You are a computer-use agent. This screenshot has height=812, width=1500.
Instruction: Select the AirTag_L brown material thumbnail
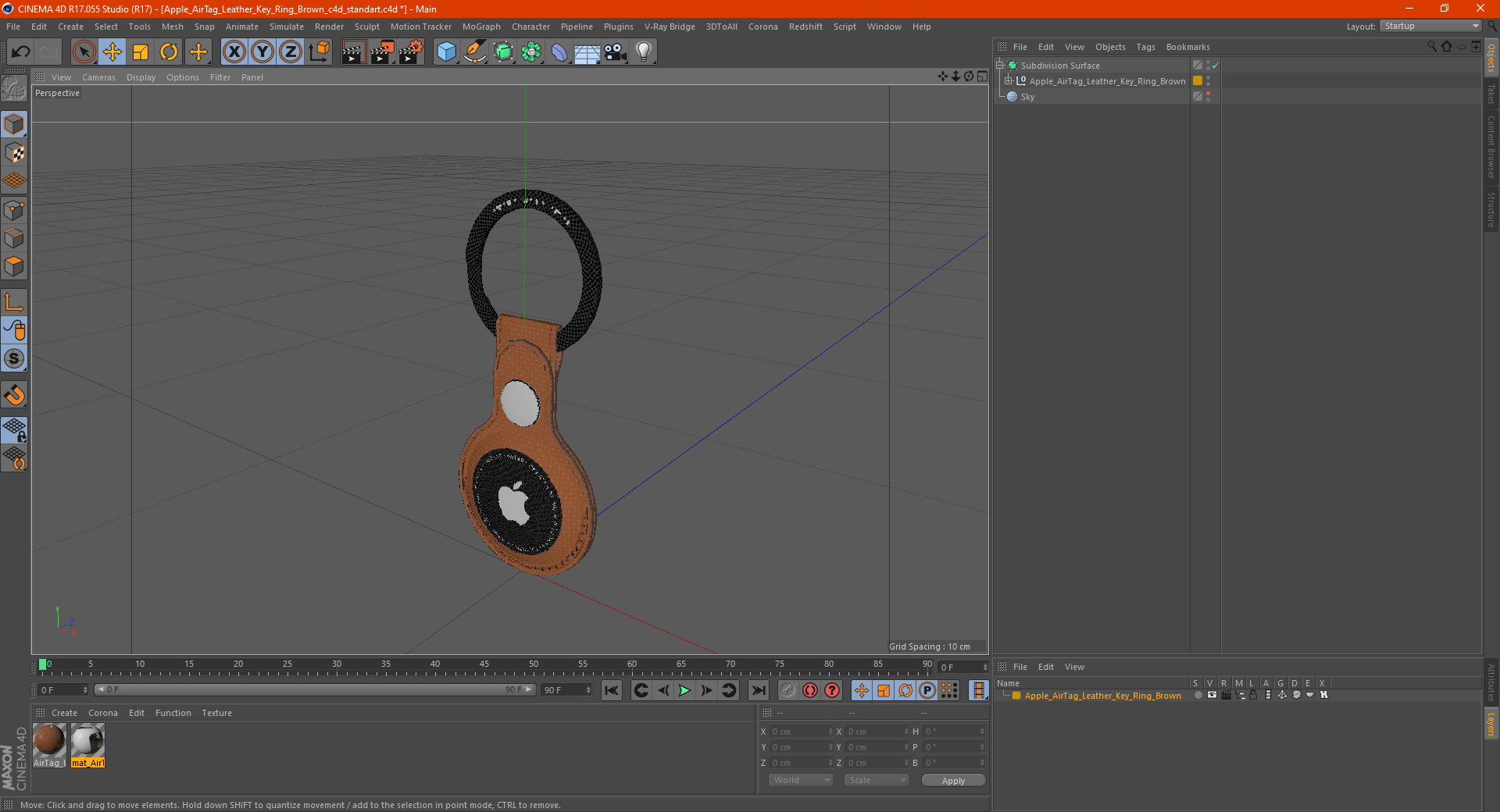49,746
